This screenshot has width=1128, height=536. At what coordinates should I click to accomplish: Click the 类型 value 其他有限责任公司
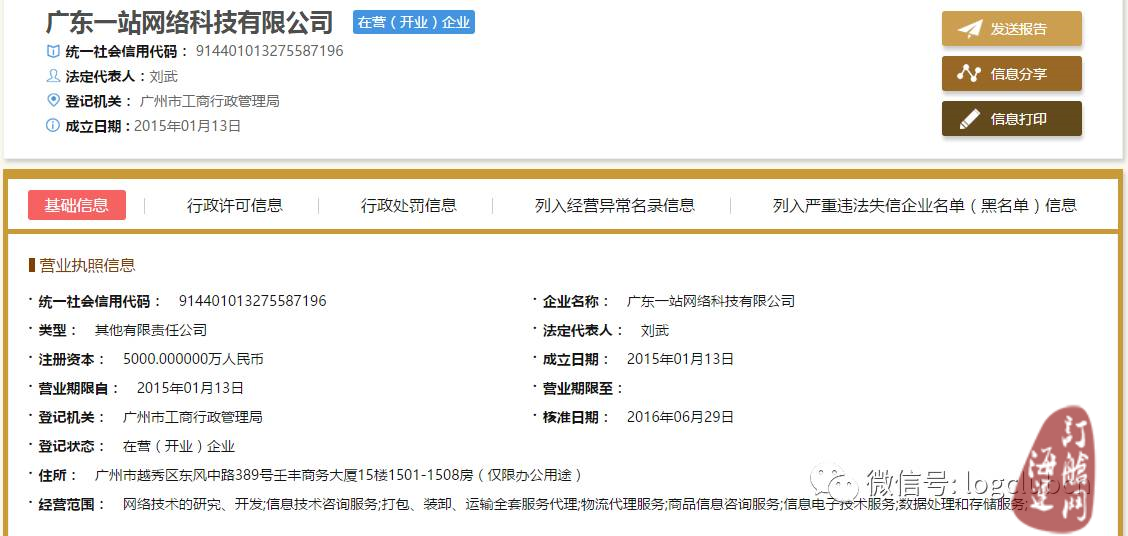151,330
